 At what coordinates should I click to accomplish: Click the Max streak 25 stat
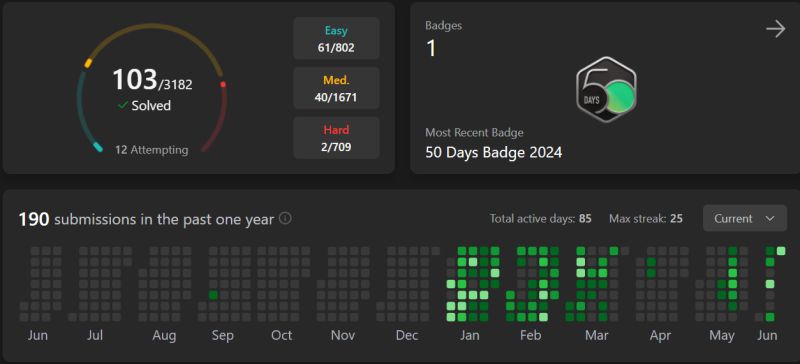[645, 219]
